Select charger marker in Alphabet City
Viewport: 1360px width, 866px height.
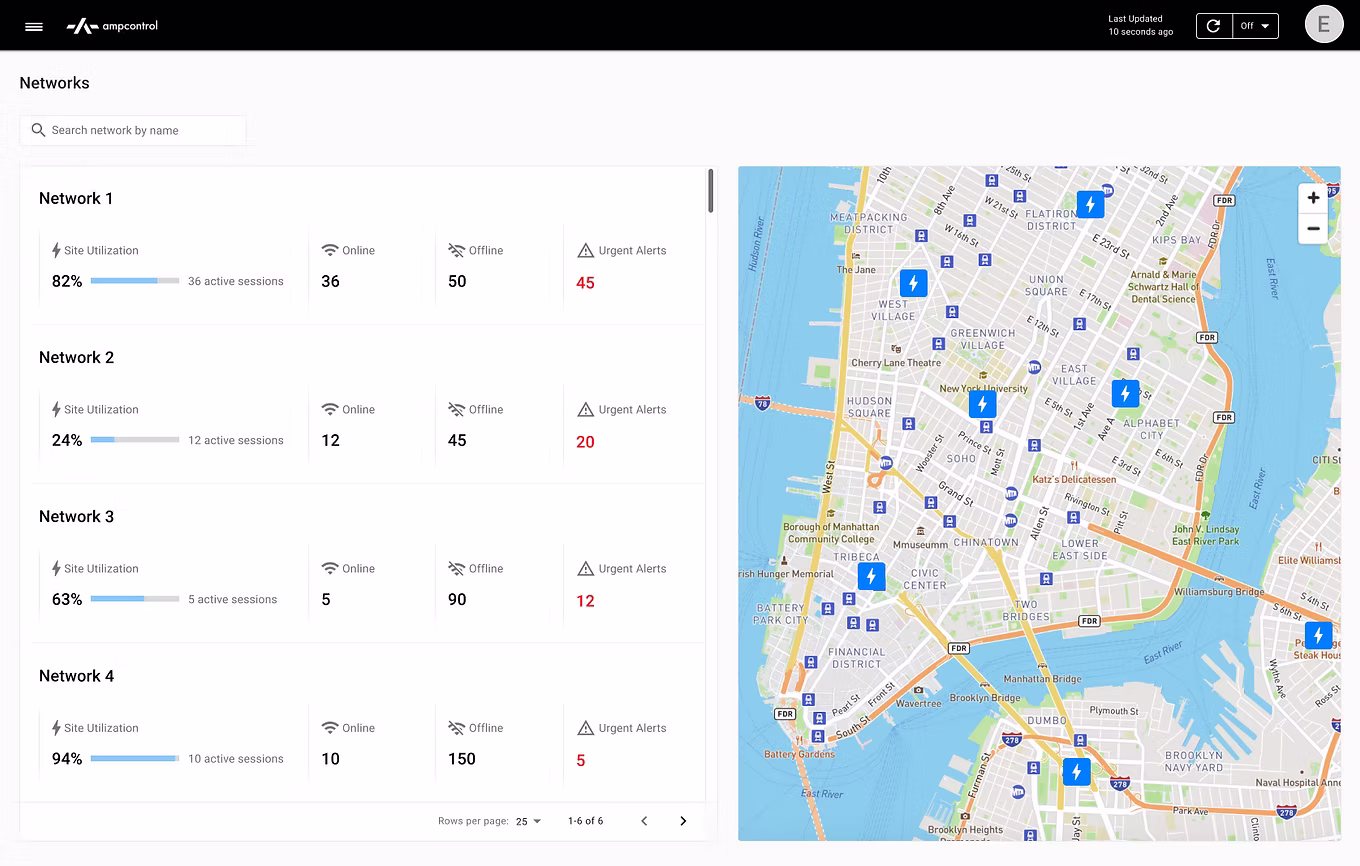[1125, 393]
